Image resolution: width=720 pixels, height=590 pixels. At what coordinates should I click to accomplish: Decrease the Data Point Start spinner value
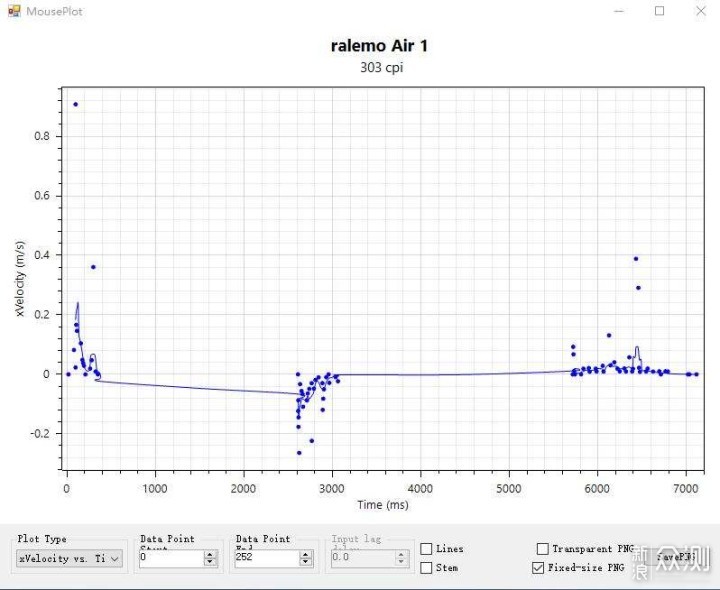pyautogui.click(x=210, y=562)
